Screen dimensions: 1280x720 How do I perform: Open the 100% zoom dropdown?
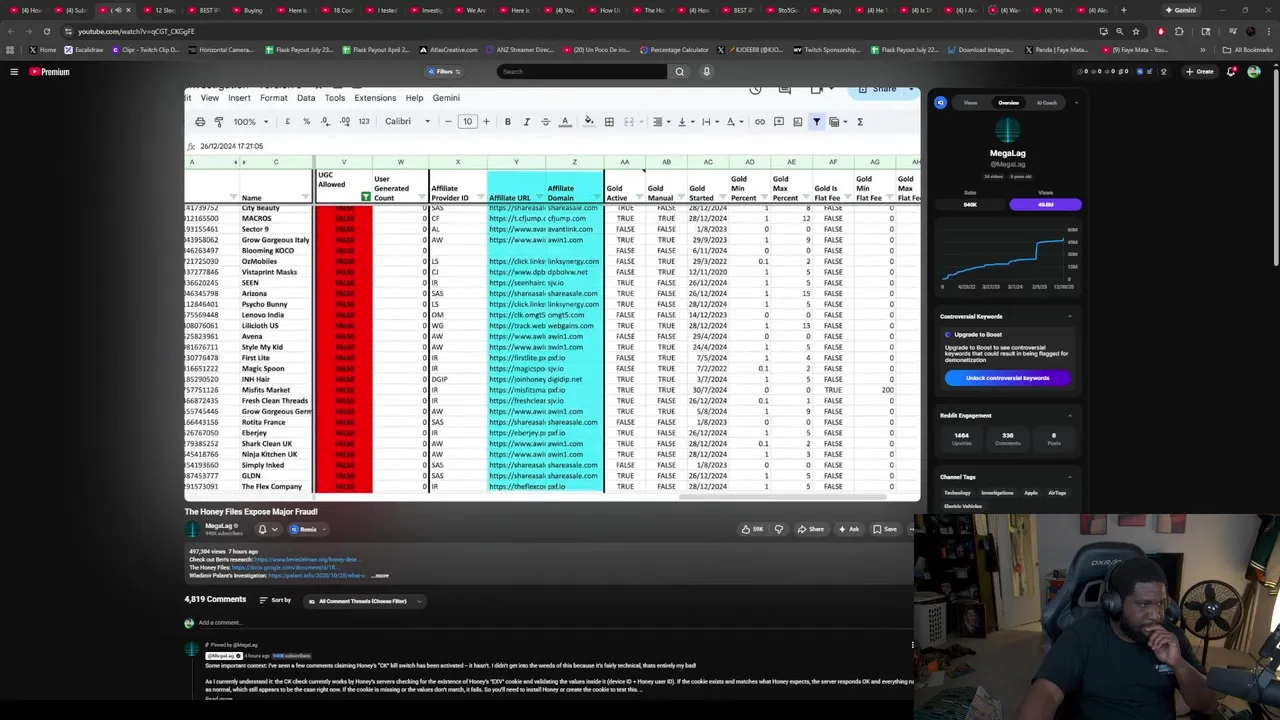251,122
